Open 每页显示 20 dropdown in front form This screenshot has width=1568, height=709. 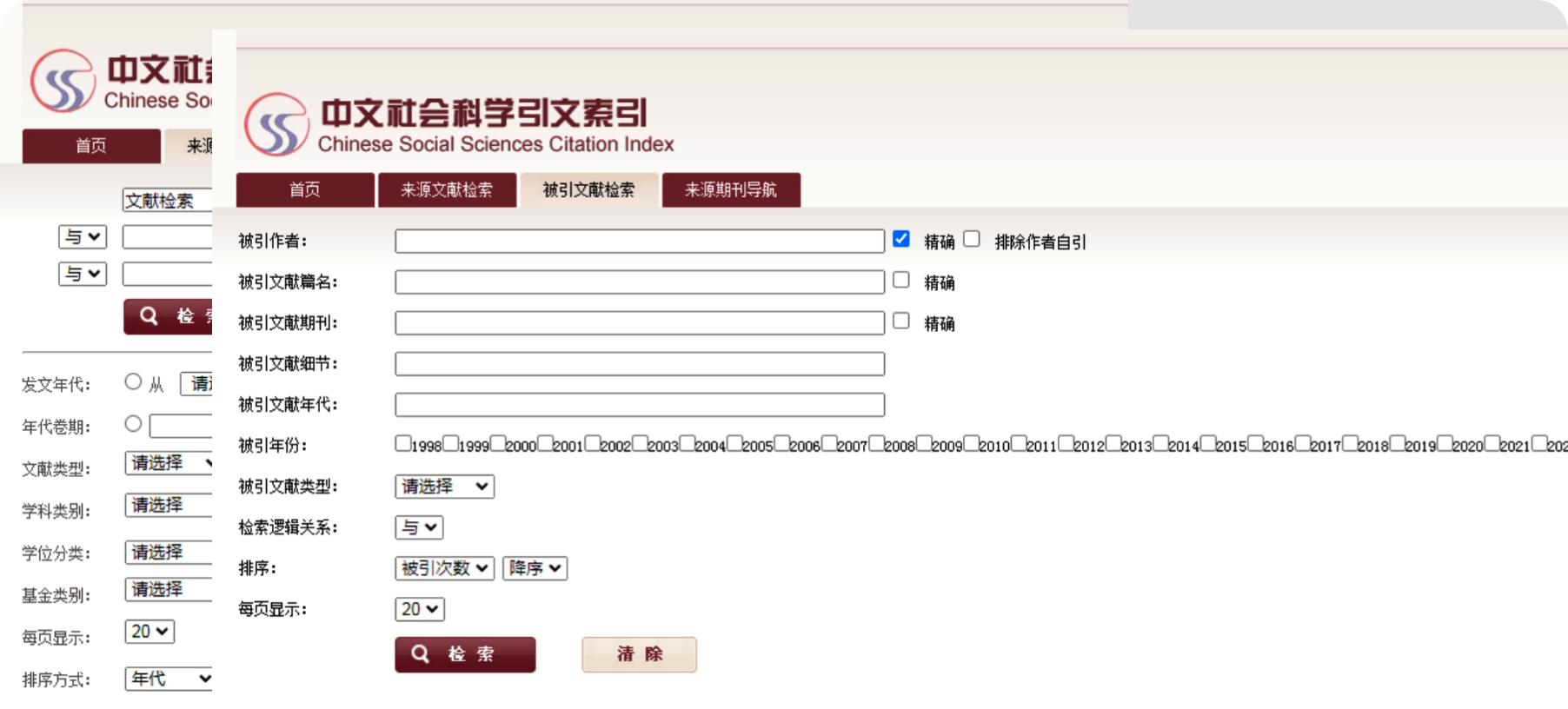coord(419,609)
